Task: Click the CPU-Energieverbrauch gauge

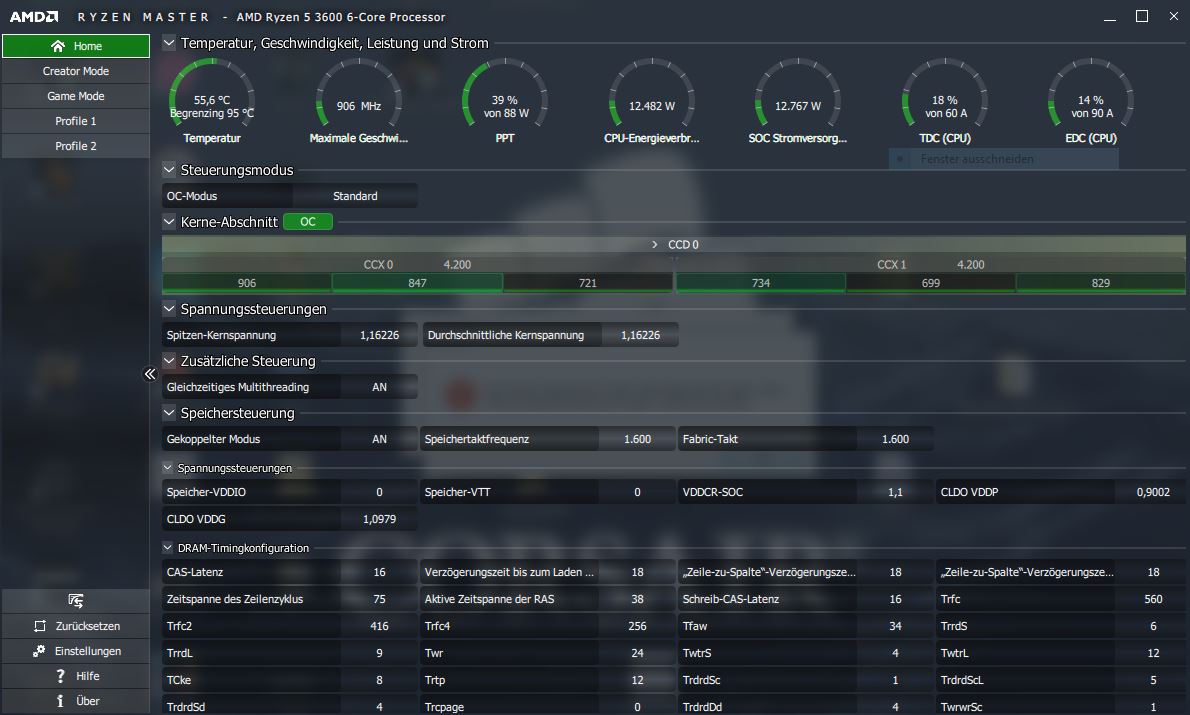Action: 651,94
